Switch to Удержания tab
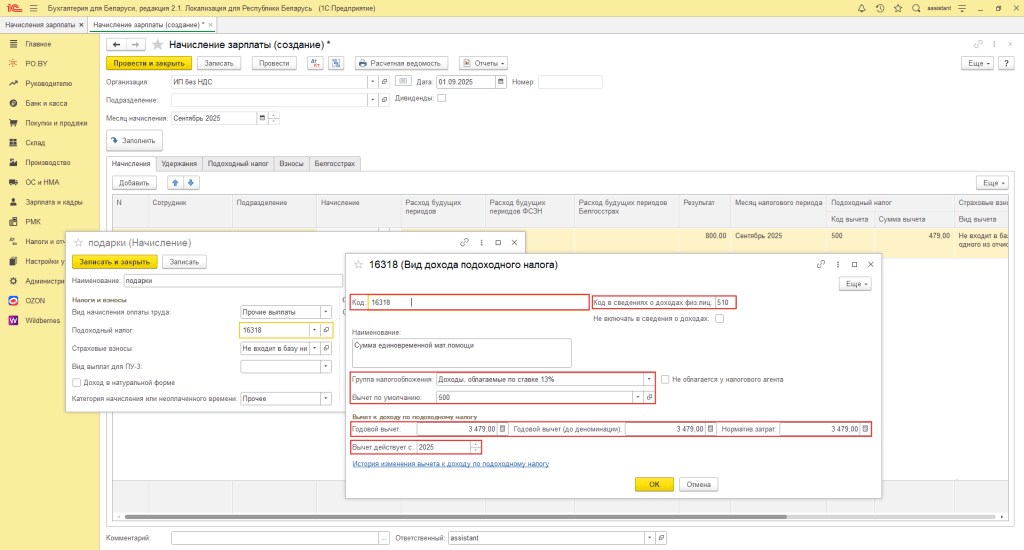The height and width of the screenshot is (550, 1024). click(179, 164)
